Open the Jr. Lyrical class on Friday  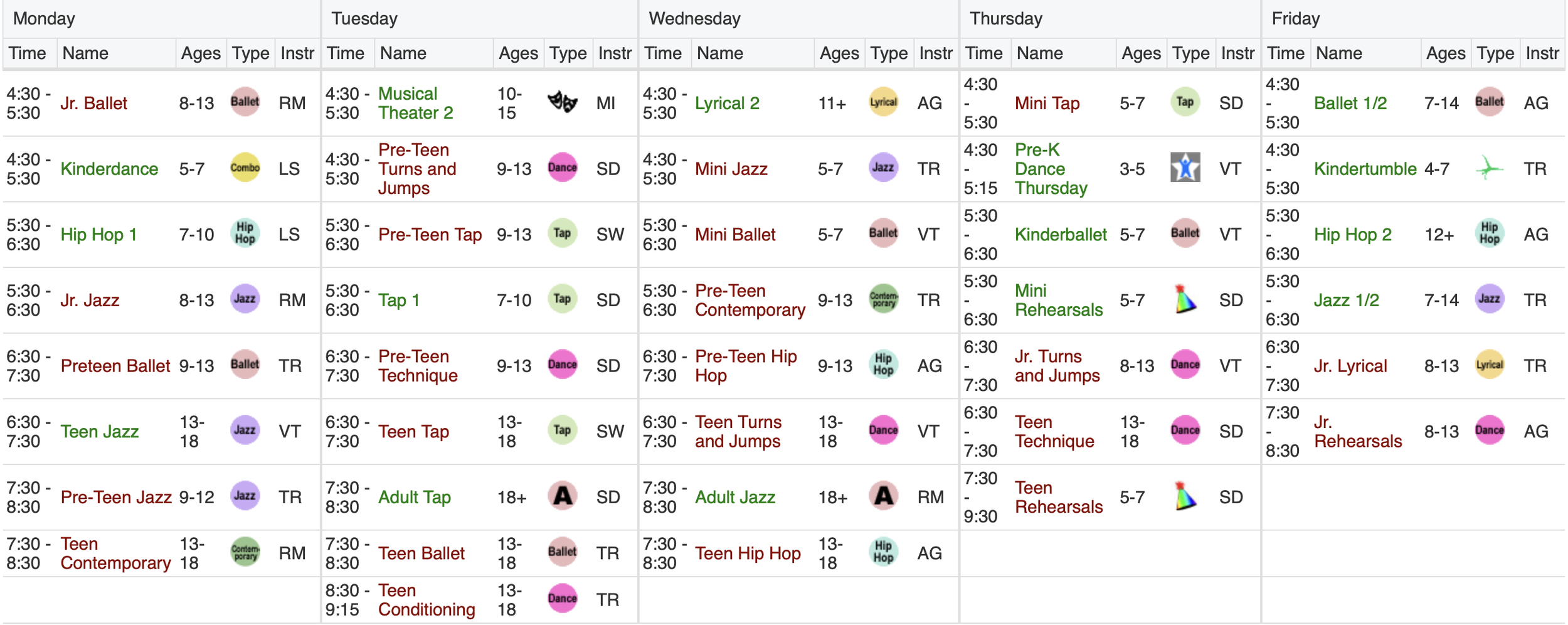(x=1350, y=366)
